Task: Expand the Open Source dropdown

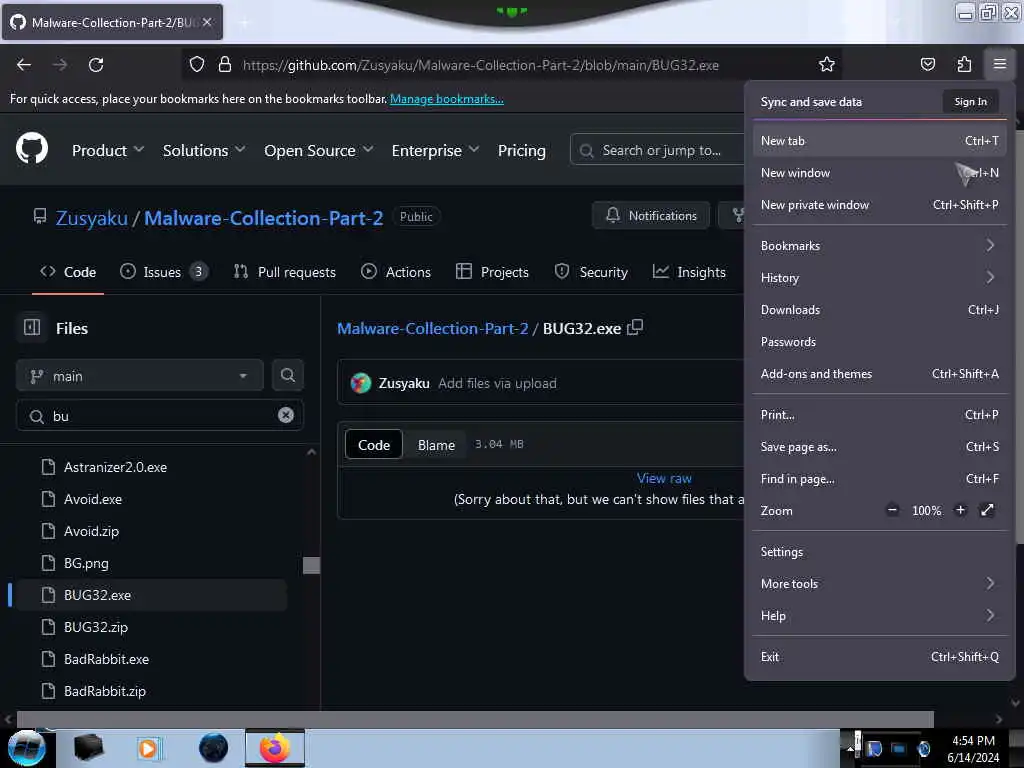Action: [319, 150]
